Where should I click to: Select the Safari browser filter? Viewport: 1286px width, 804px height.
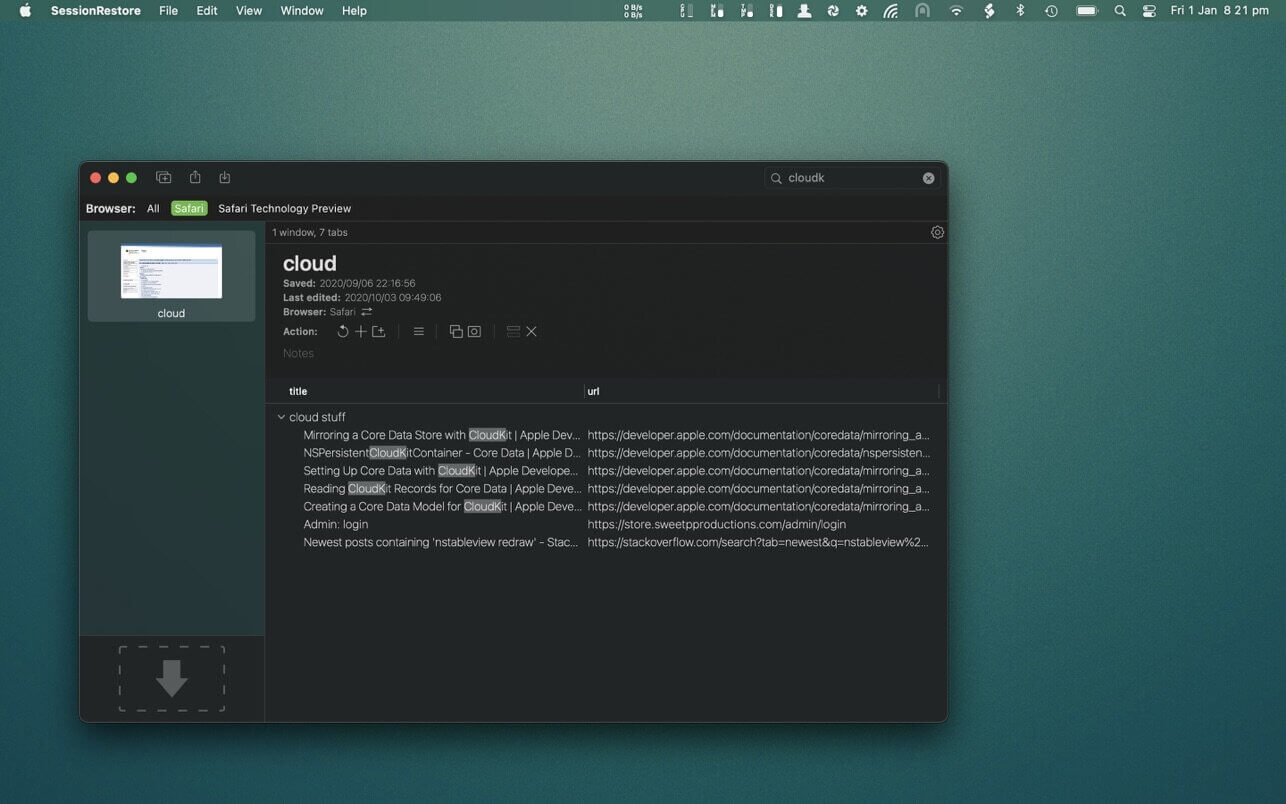189,209
